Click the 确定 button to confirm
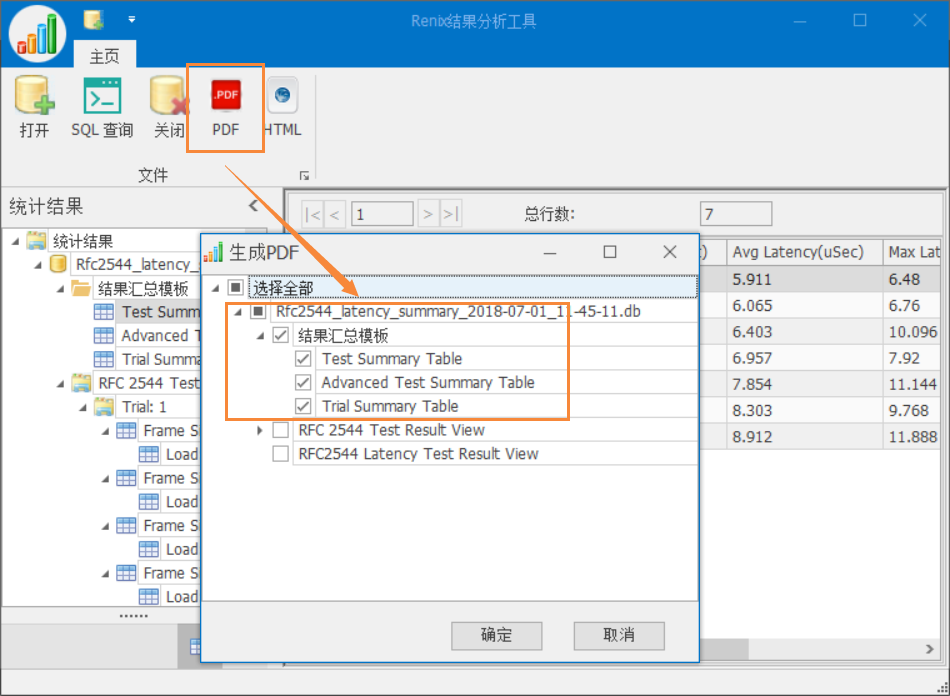Viewport: 950px width, 696px height. coord(497,636)
